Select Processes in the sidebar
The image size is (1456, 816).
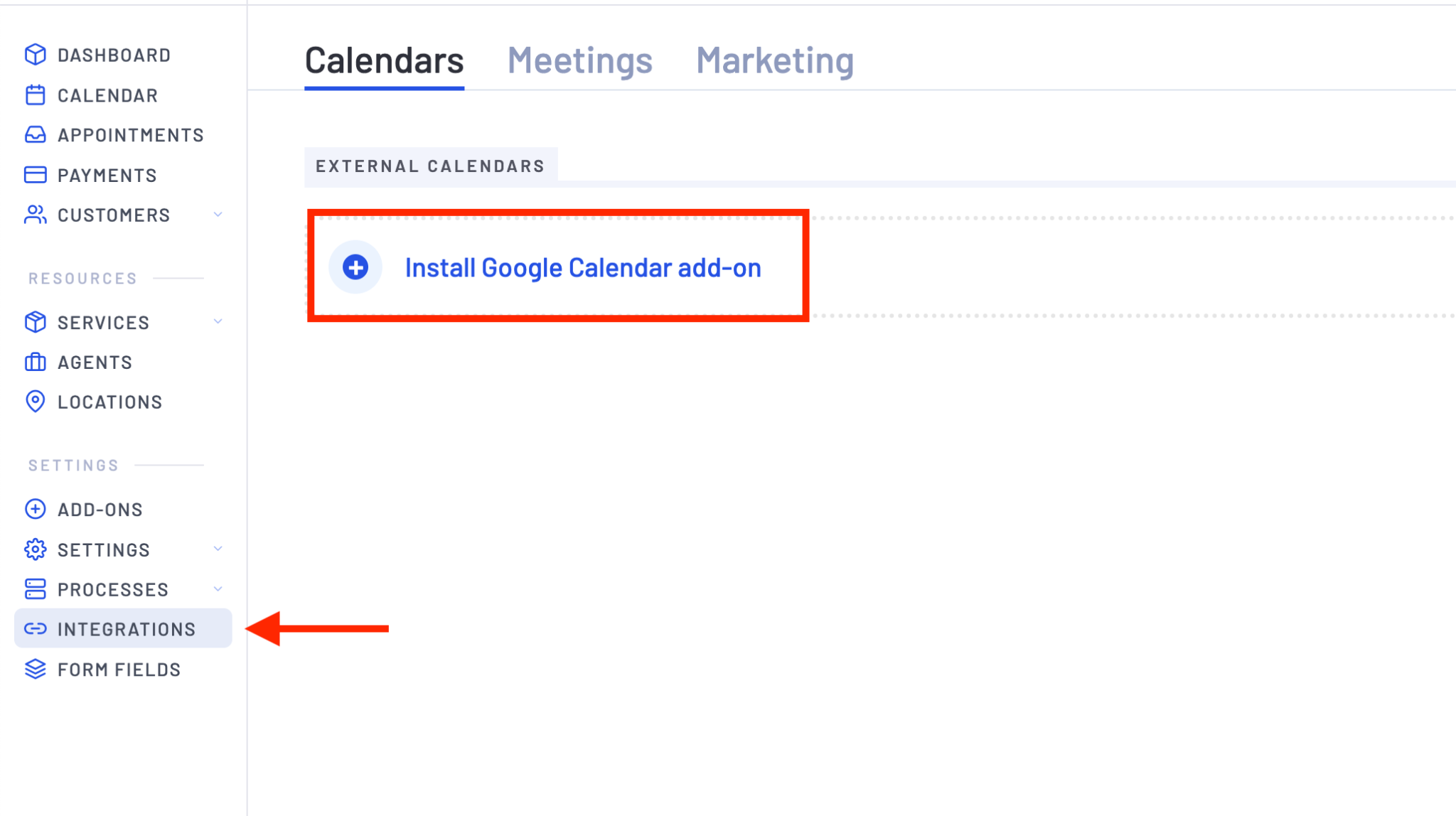coord(113,589)
